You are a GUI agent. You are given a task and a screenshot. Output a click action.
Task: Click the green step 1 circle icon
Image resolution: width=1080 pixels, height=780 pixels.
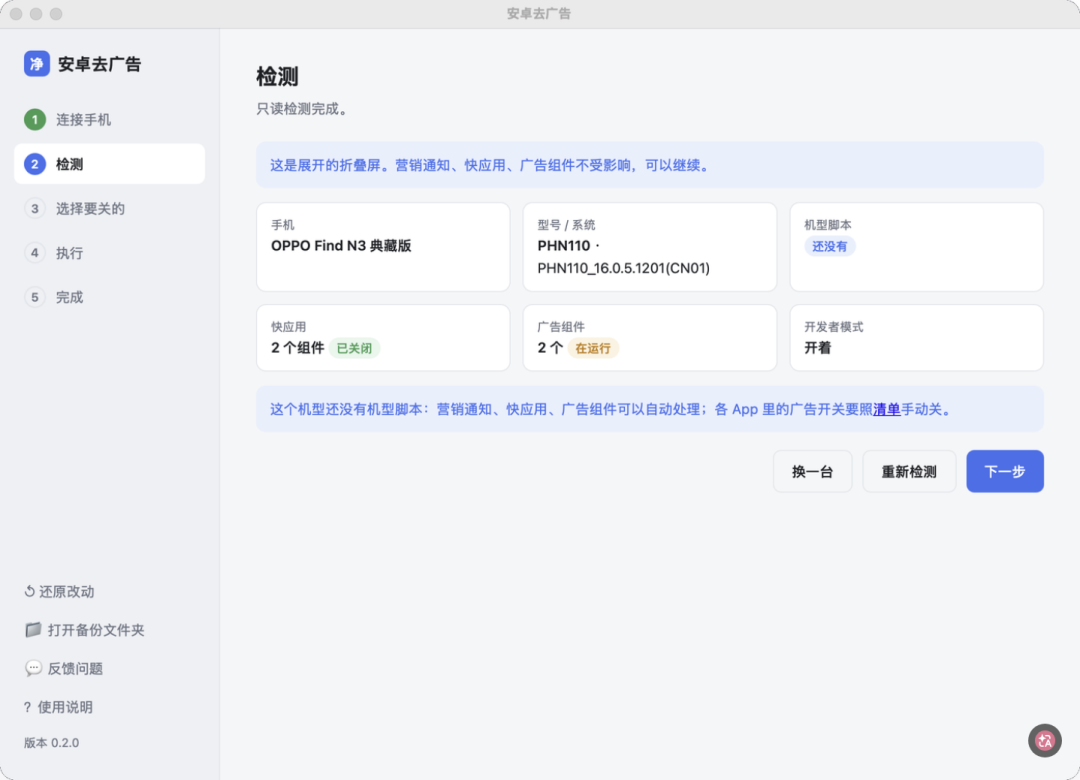(34, 119)
